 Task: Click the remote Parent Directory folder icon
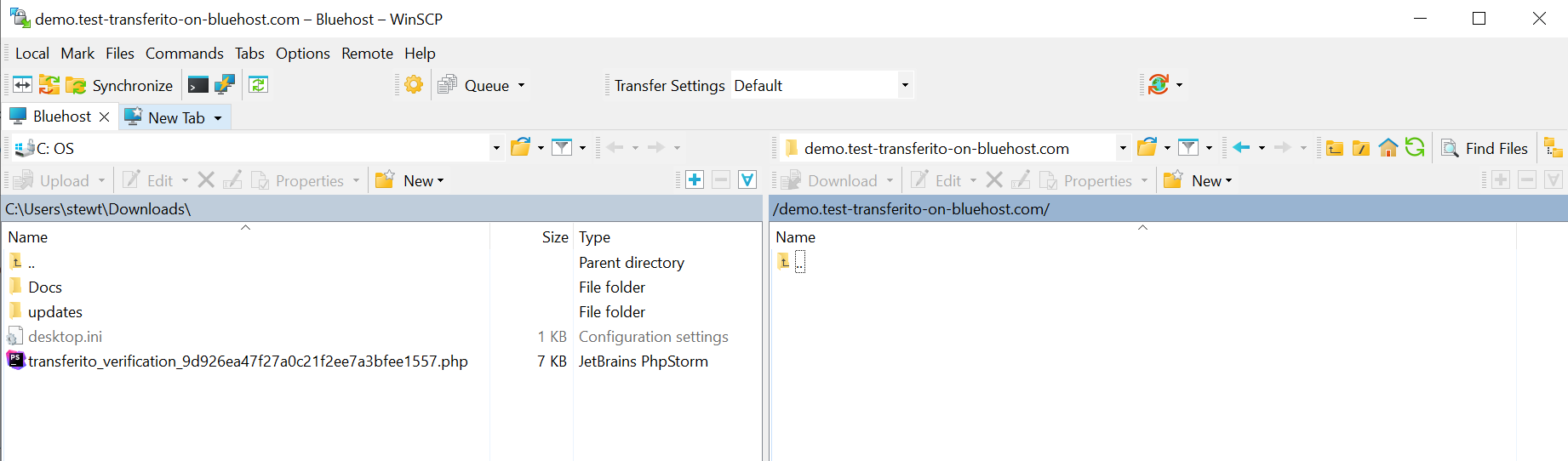[1335, 148]
